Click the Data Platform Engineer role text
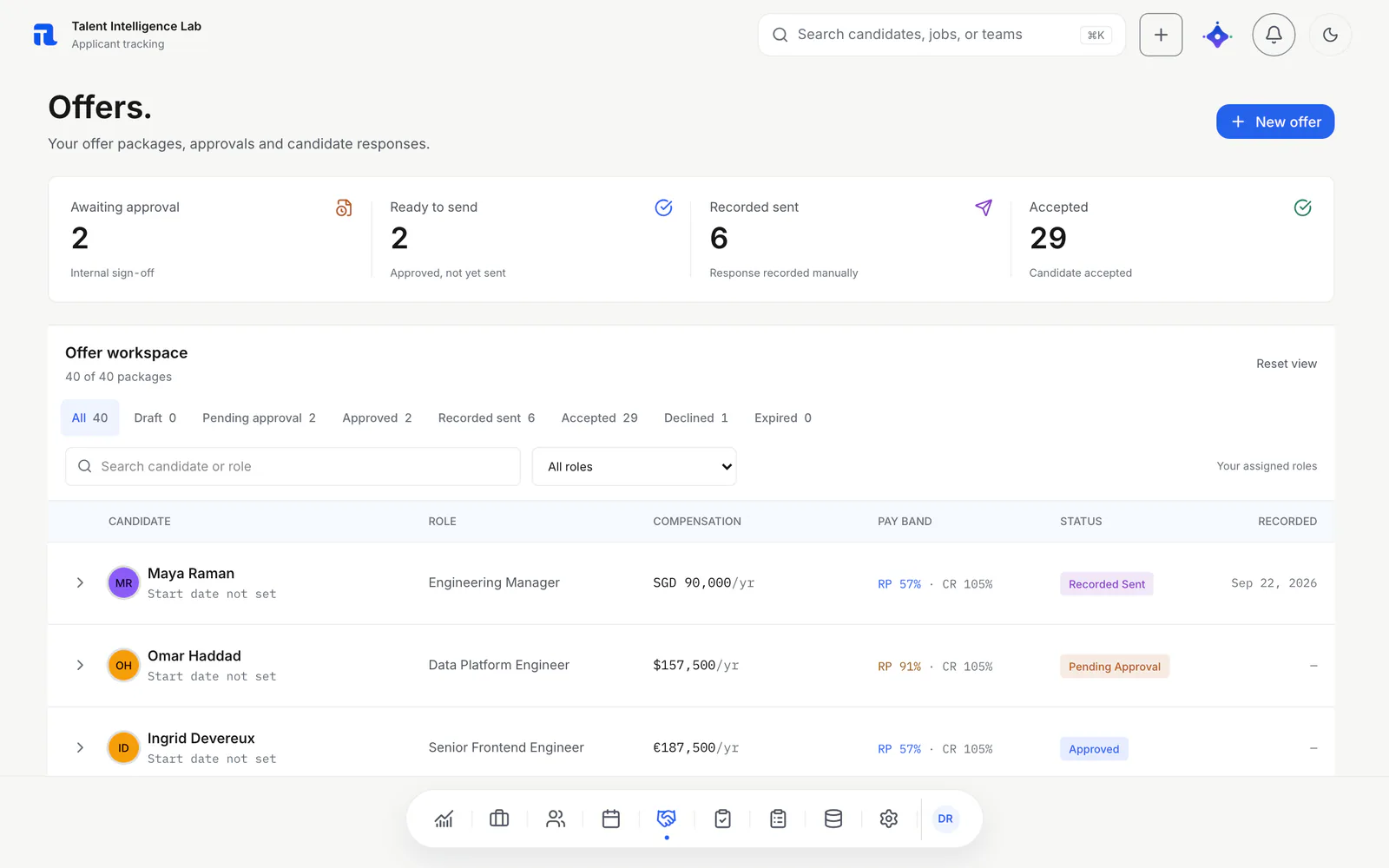Image resolution: width=1389 pixels, height=868 pixels. [x=499, y=665]
